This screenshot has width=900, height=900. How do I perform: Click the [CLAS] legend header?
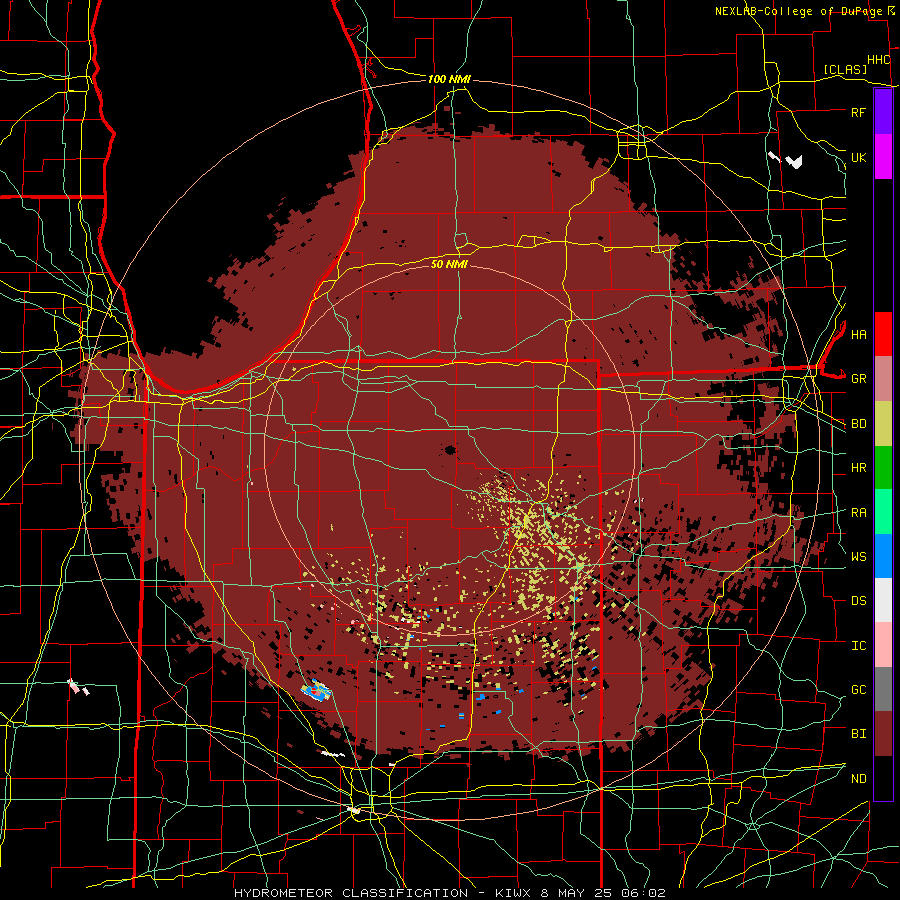(x=845, y=69)
